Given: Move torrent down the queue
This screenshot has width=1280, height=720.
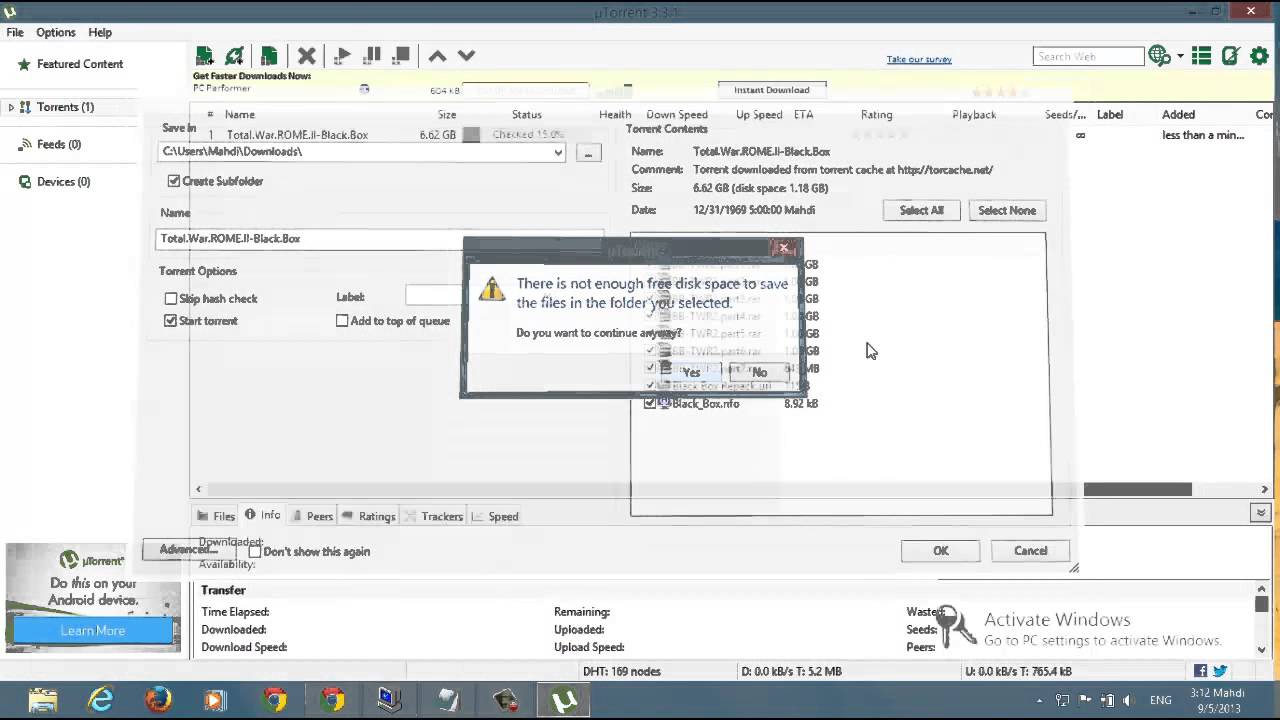Looking at the screenshot, I should [466, 56].
